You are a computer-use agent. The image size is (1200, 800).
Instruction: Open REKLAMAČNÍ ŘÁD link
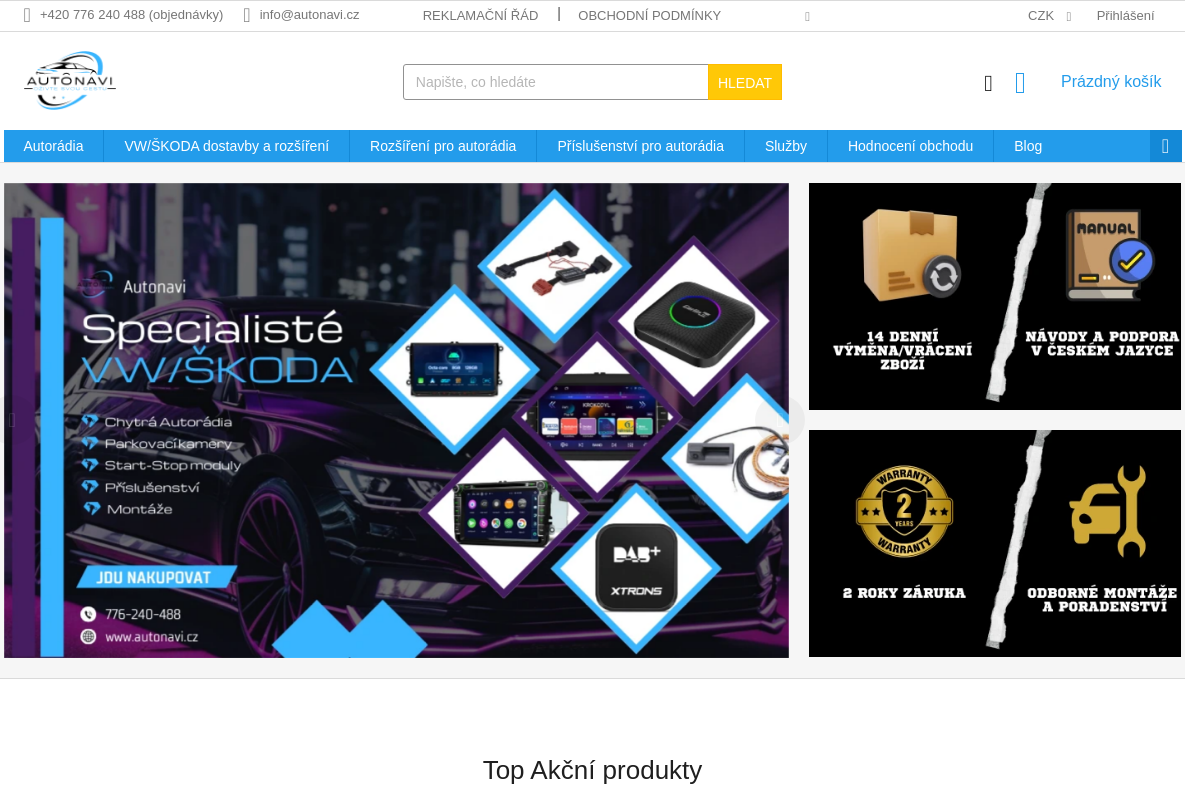[x=480, y=16]
